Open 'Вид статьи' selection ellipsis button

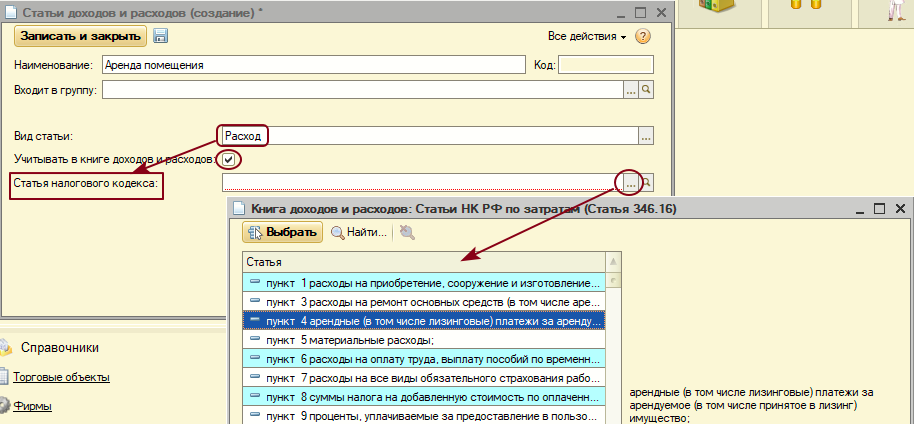pos(646,136)
